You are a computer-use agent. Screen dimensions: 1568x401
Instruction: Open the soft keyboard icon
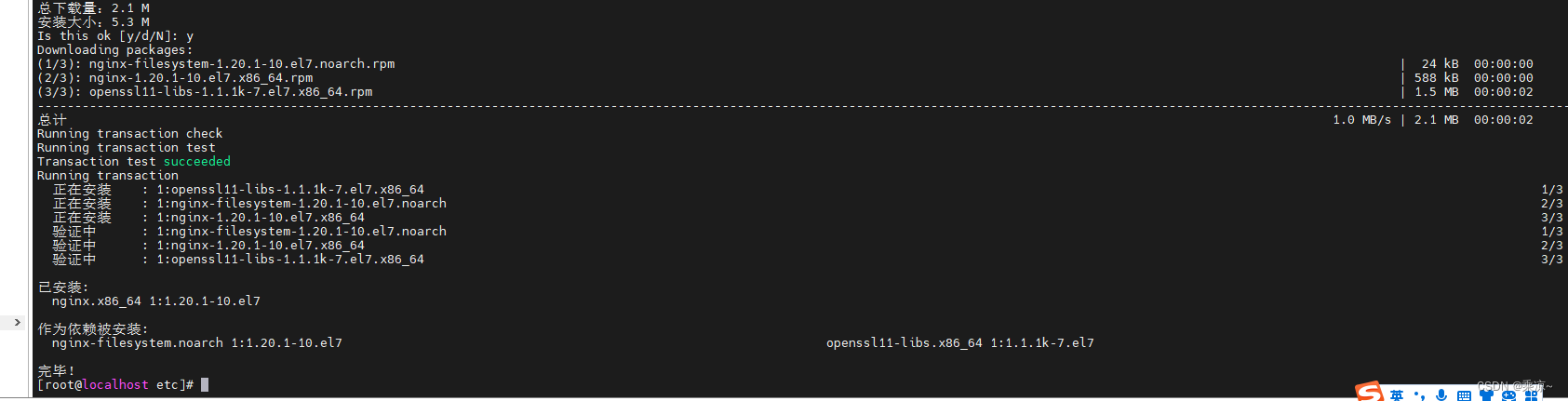coord(1464,395)
